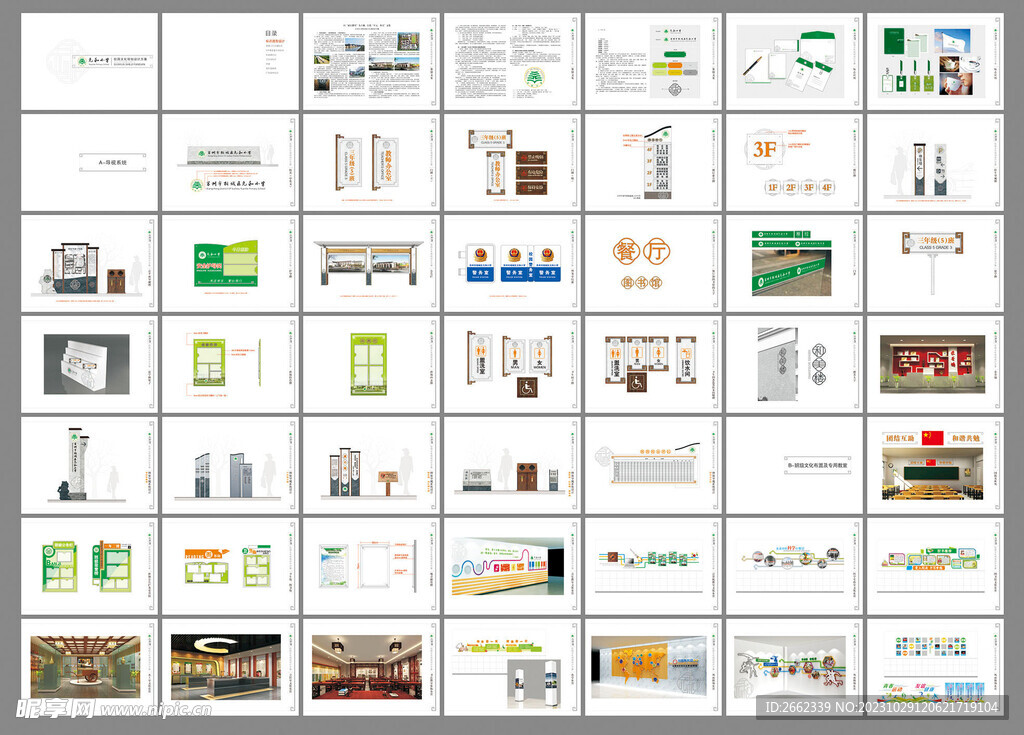Select the bulletin kiosk with trash bin page
This screenshot has width=1024, height=735.
click(x=89, y=263)
